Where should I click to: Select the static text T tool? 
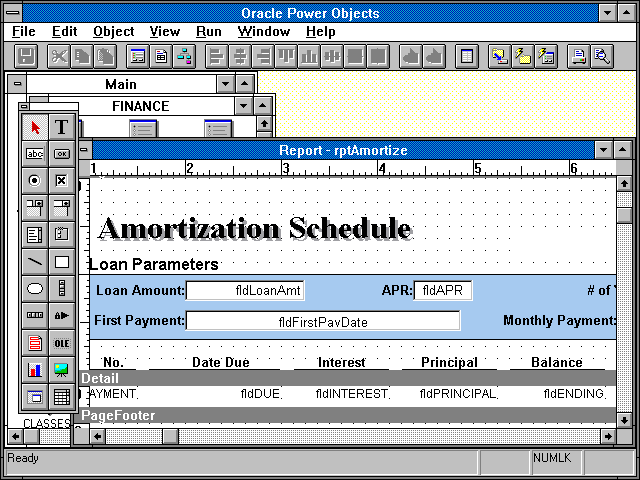click(x=62, y=127)
